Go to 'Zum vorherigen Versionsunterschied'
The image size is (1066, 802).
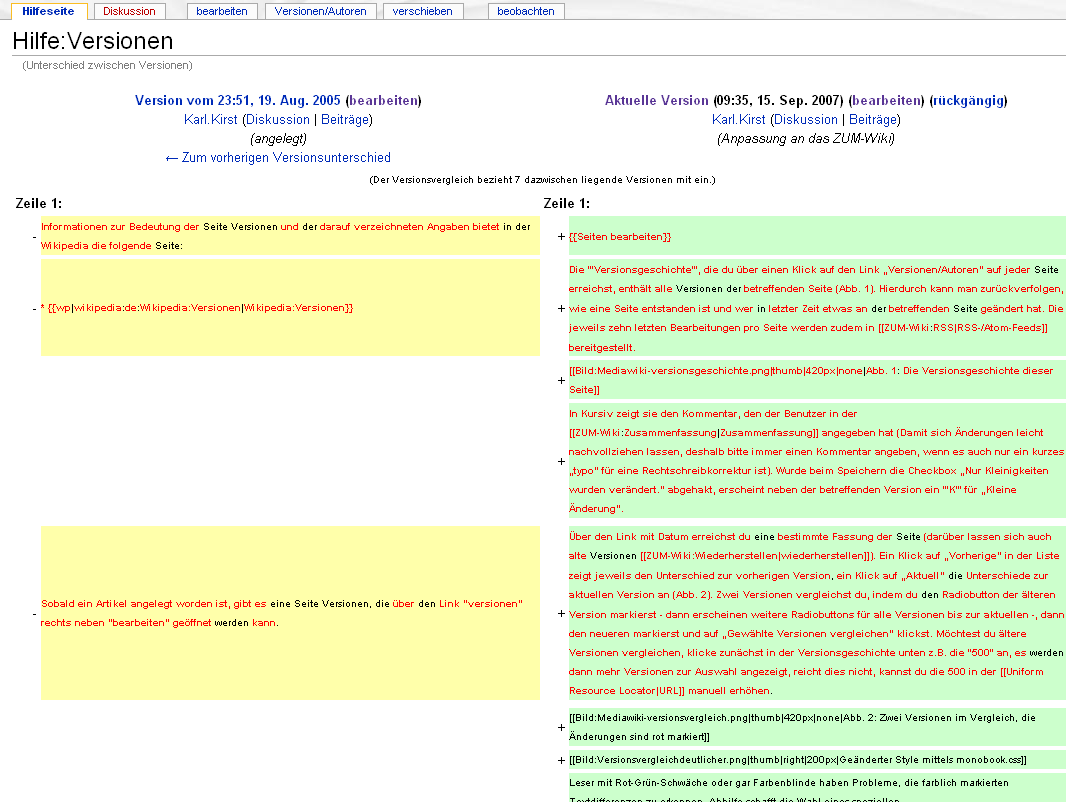tap(277, 158)
